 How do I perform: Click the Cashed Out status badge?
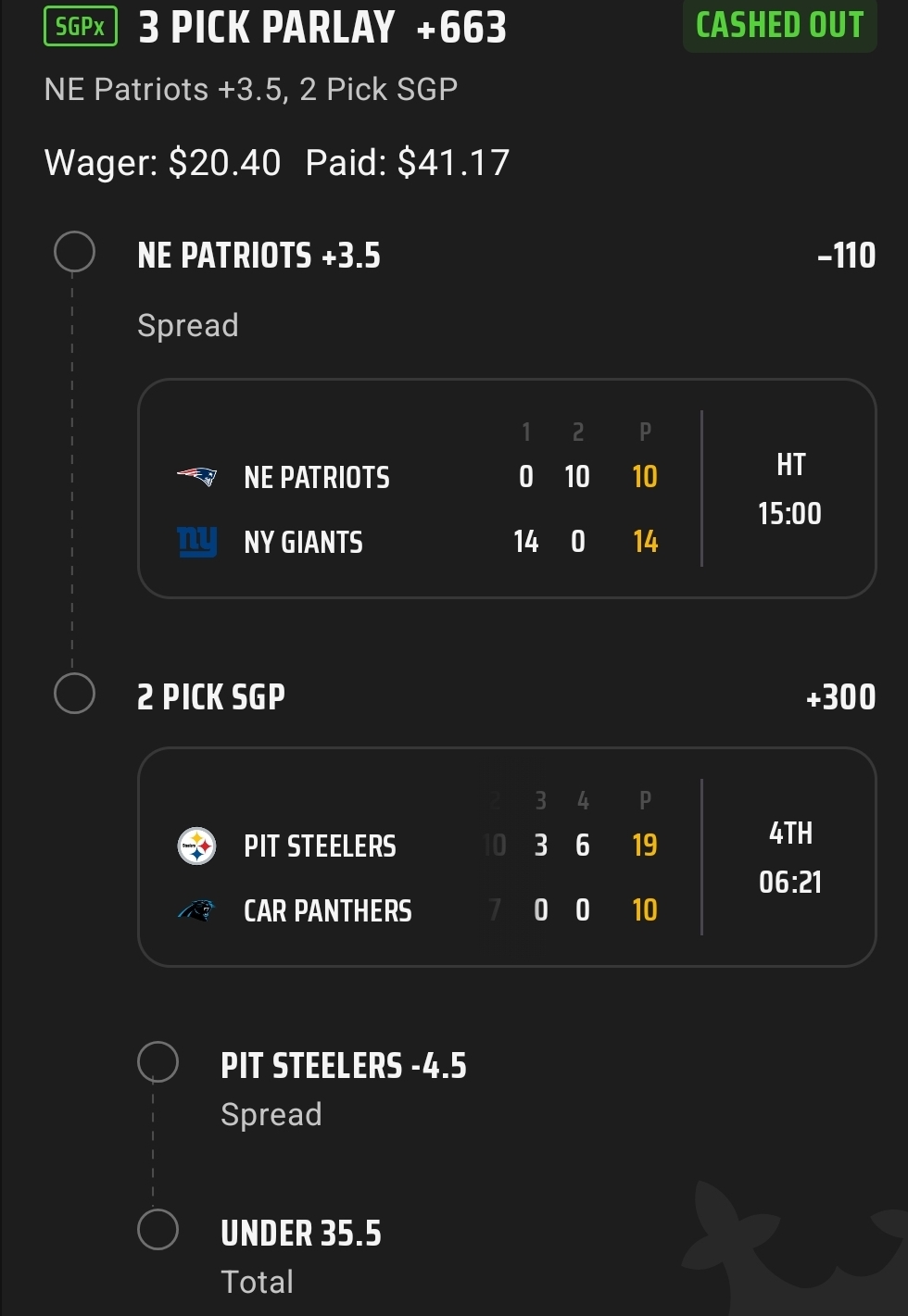[x=779, y=26]
